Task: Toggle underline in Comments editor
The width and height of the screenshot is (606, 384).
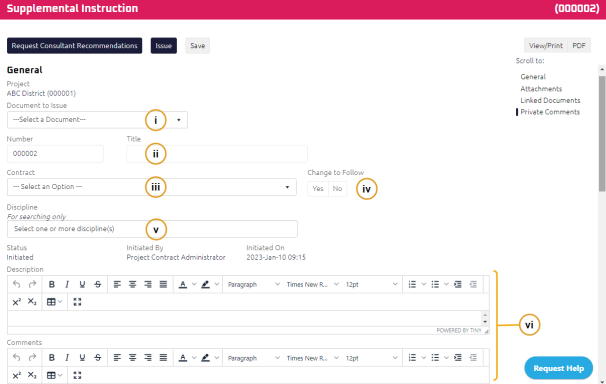Action: (82, 358)
